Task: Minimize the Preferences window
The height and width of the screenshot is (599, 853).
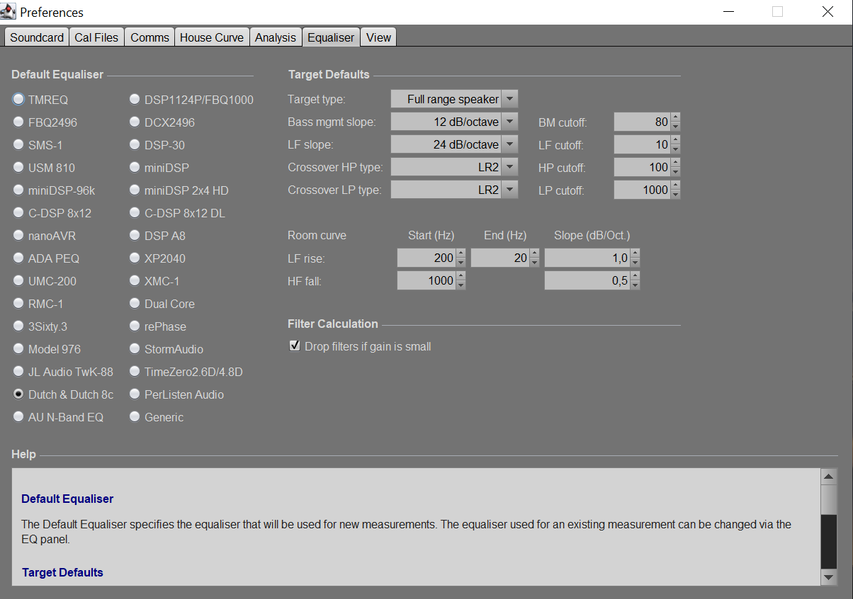Action: pos(728,11)
